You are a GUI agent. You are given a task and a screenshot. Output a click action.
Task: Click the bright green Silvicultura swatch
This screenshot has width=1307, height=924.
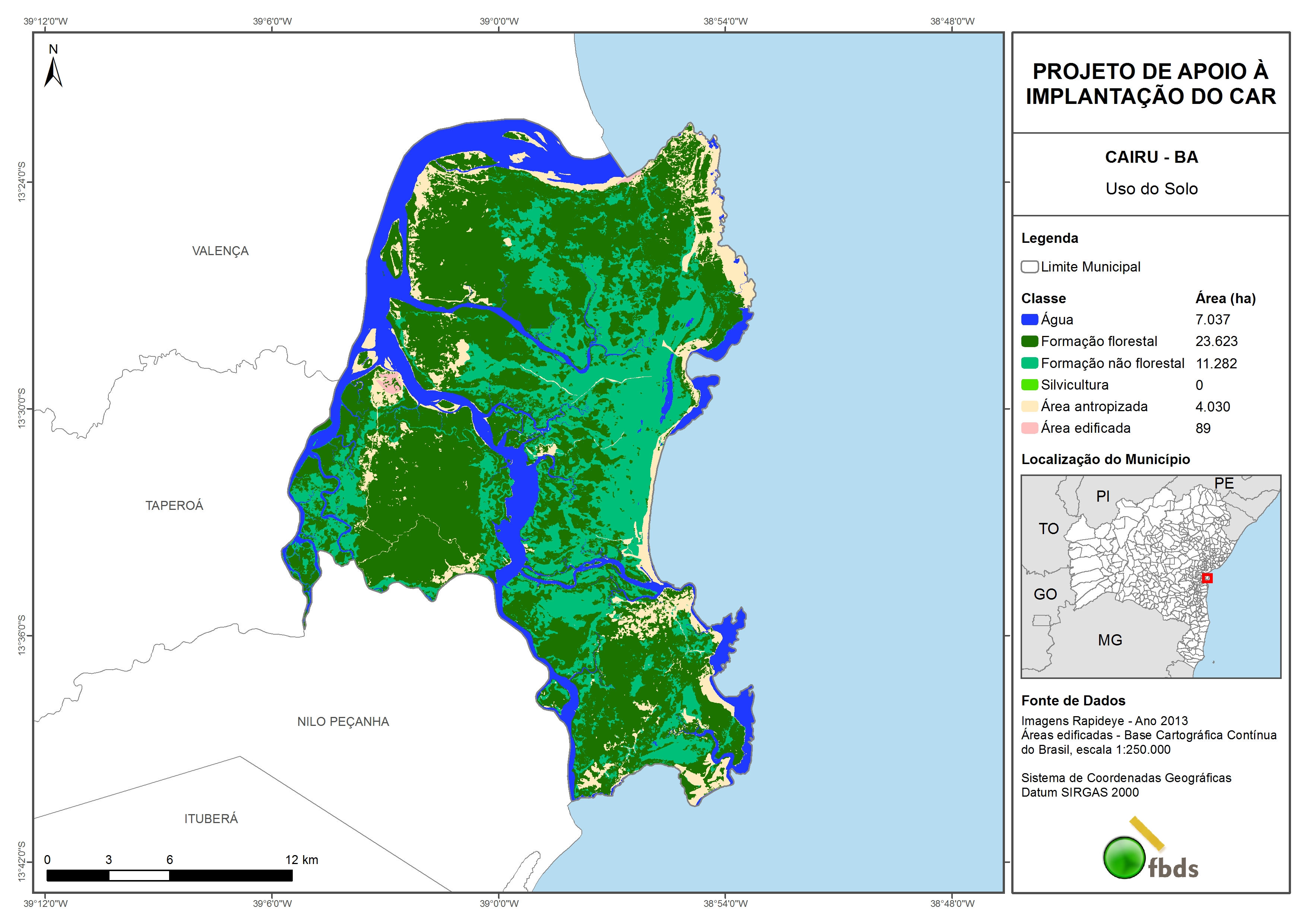1029,385
